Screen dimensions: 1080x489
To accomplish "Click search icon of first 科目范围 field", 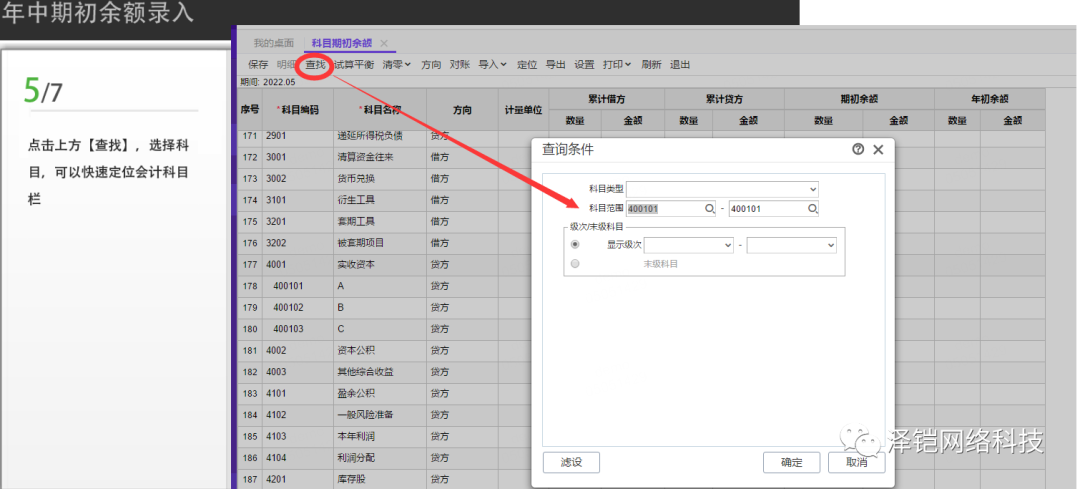I will [x=710, y=208].
